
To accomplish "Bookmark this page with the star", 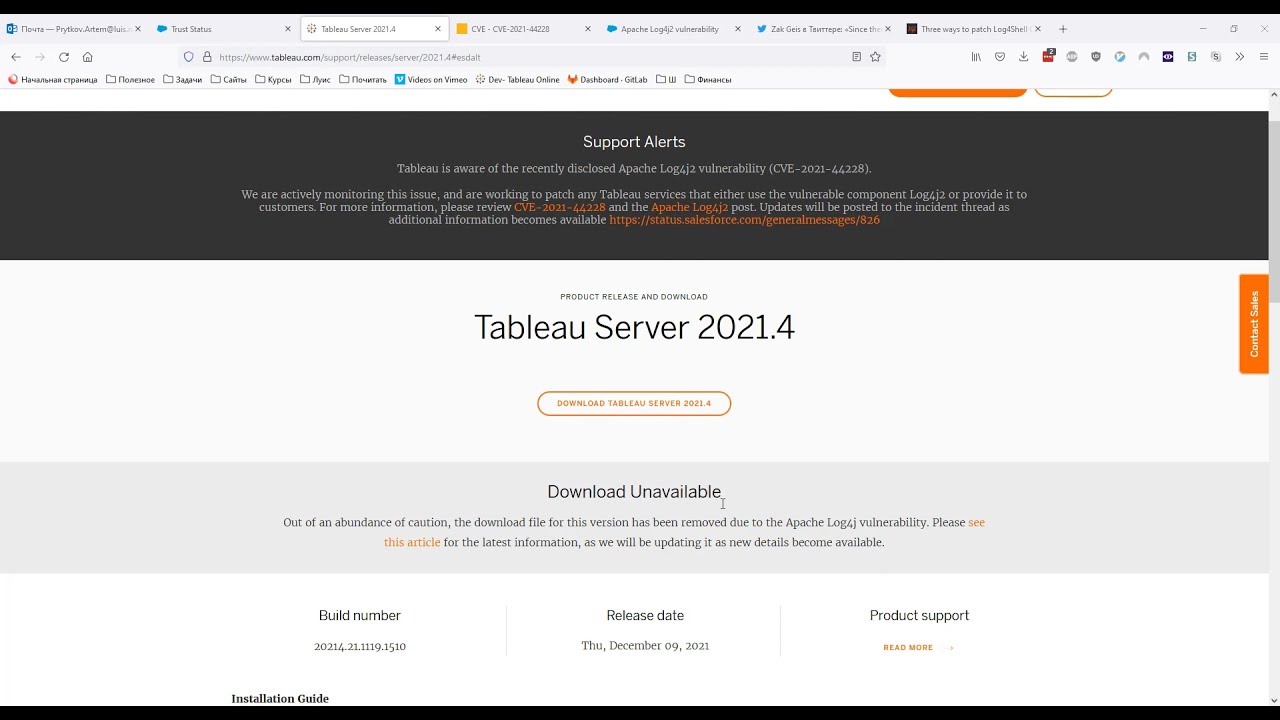I will click(x=875, y=57).
